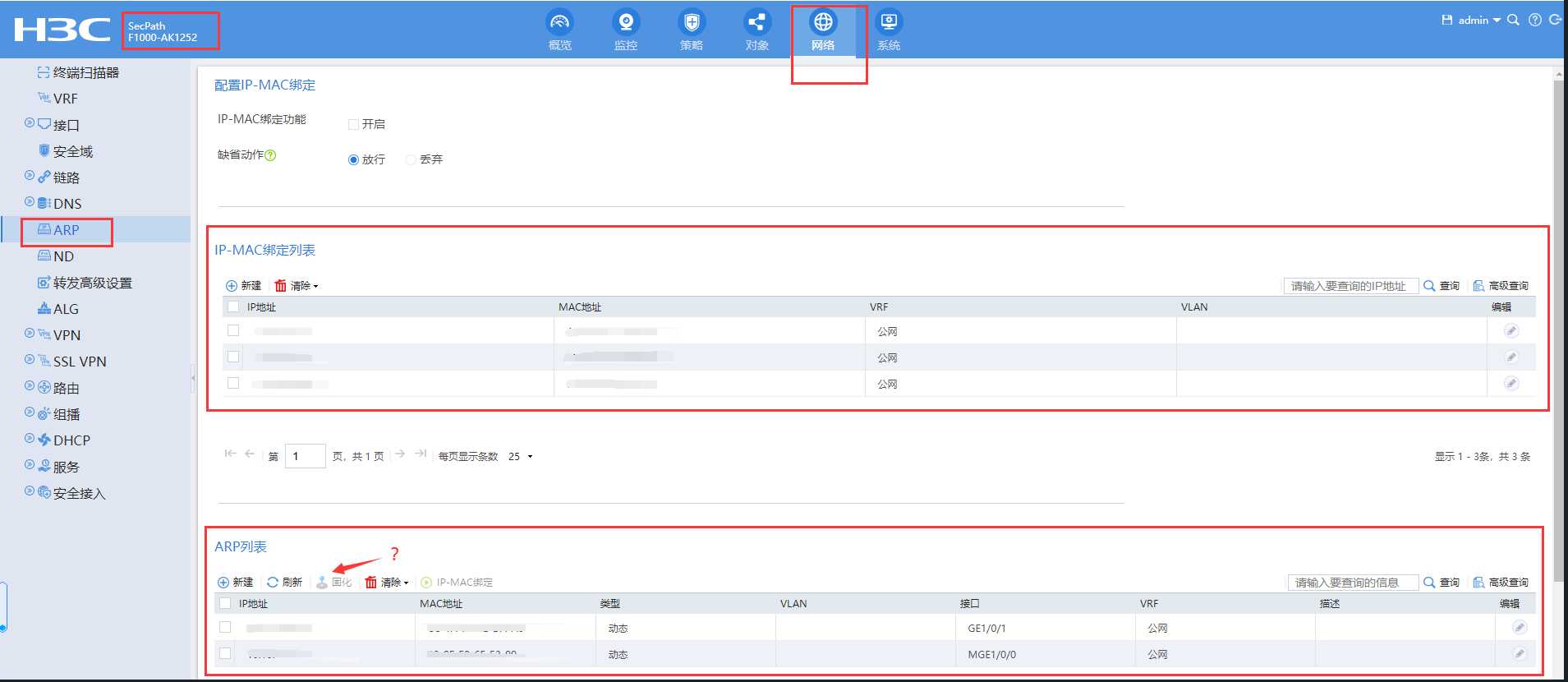Edit the ARP entry on interface MGE1/0/0
This screenshot has width=1568, height=682.
coord(1520,654)
